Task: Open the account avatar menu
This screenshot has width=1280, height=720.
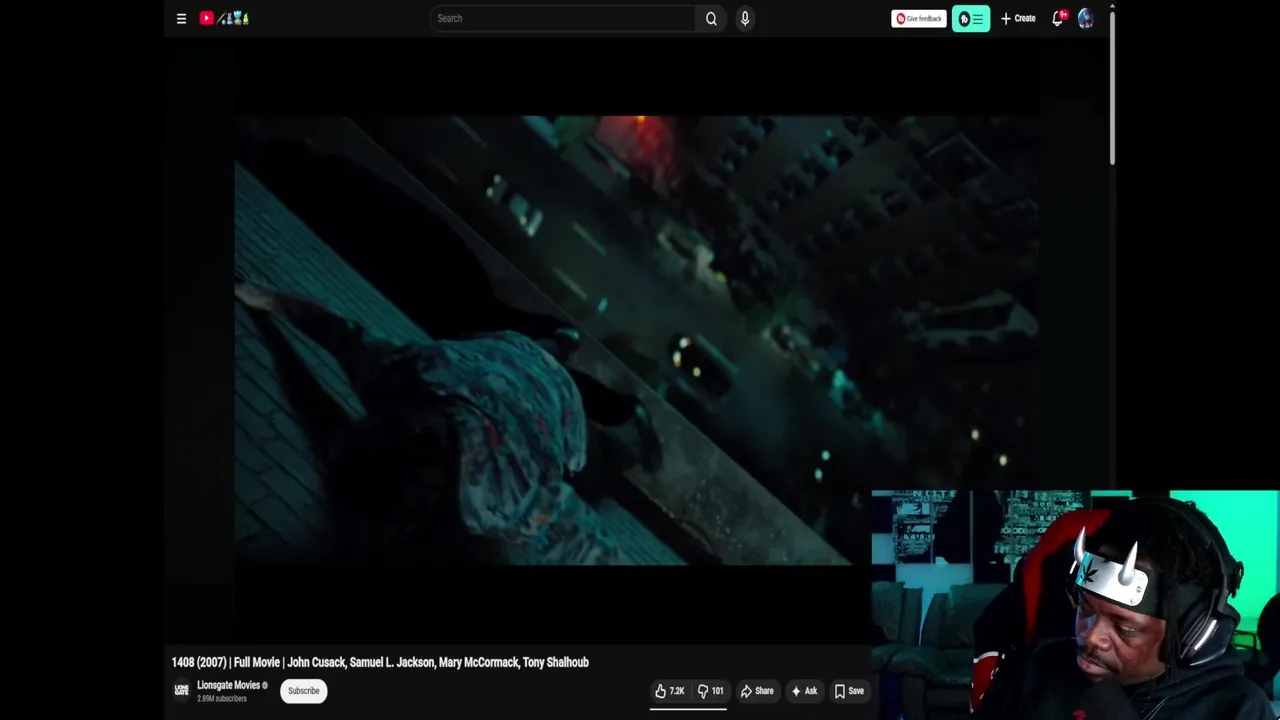Action: [1086, 18]
